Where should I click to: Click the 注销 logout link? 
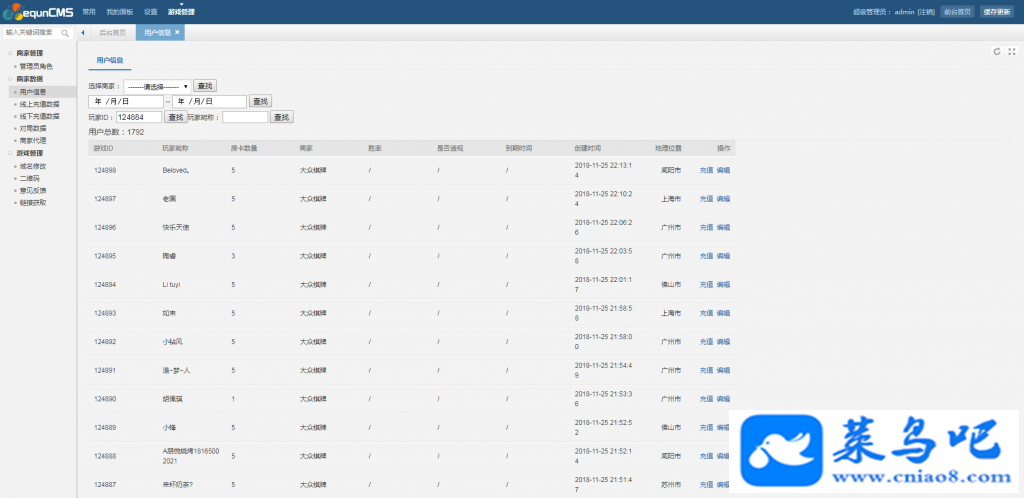pyautogui.click(x=925, y=12)
